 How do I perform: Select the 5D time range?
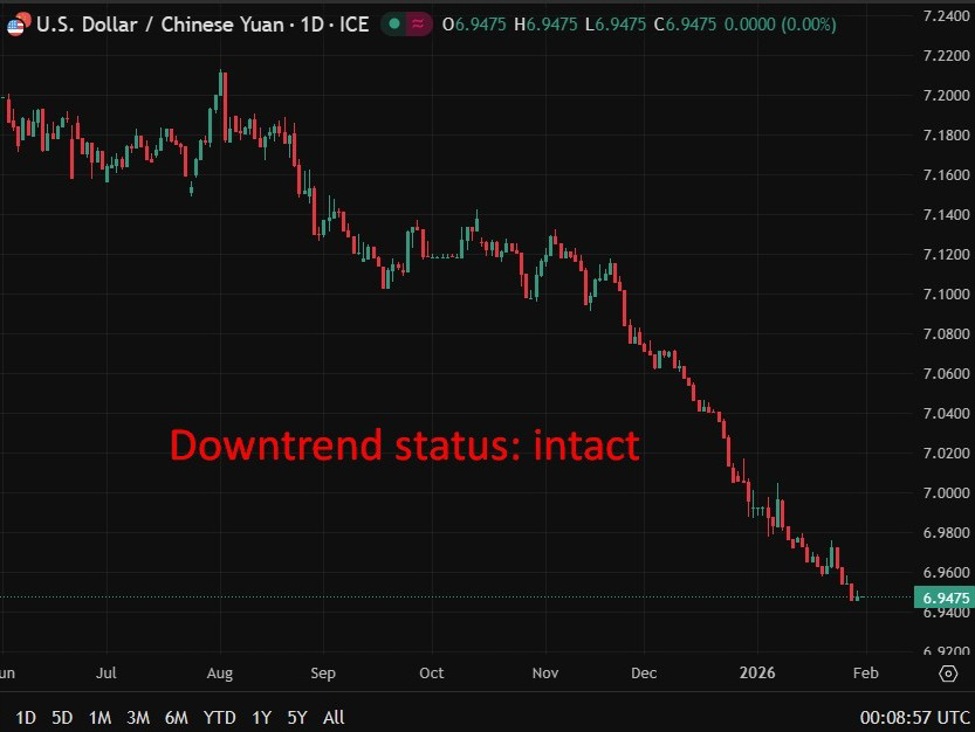click(x=62, y=717)
